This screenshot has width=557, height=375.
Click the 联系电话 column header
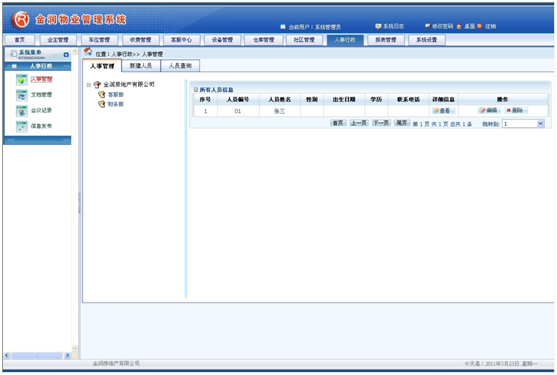(409, 99)
